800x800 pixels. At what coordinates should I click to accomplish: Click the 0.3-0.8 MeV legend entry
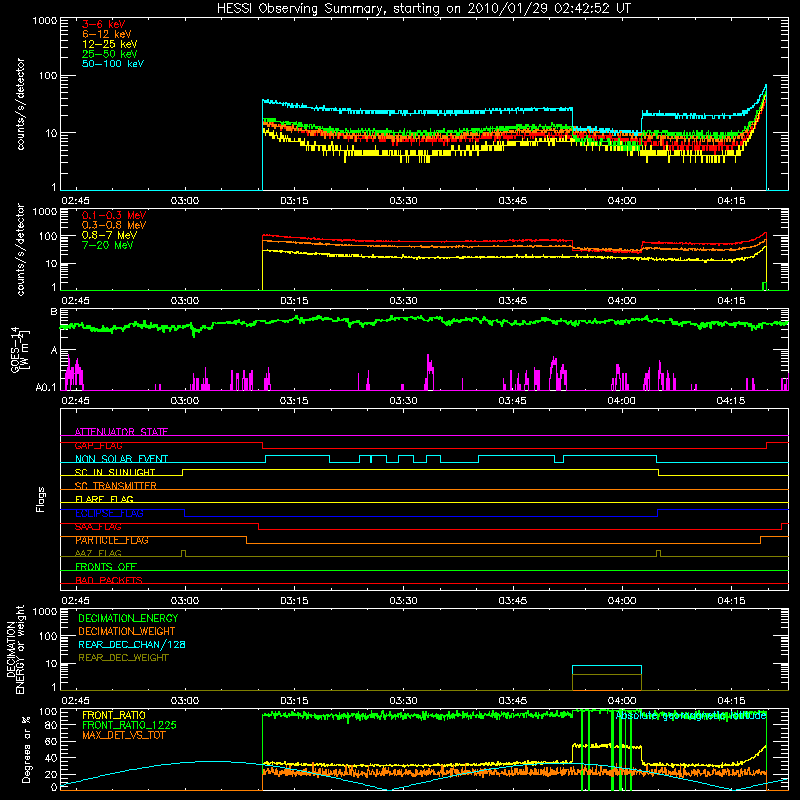(114, 225)
